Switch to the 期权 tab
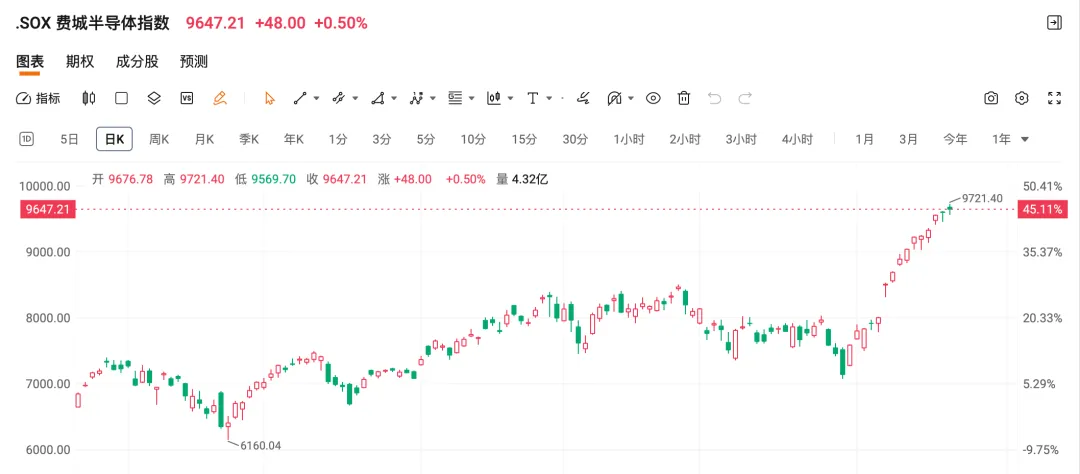Viewport: 1080px width, 474px height. click(x=80, y=61)
